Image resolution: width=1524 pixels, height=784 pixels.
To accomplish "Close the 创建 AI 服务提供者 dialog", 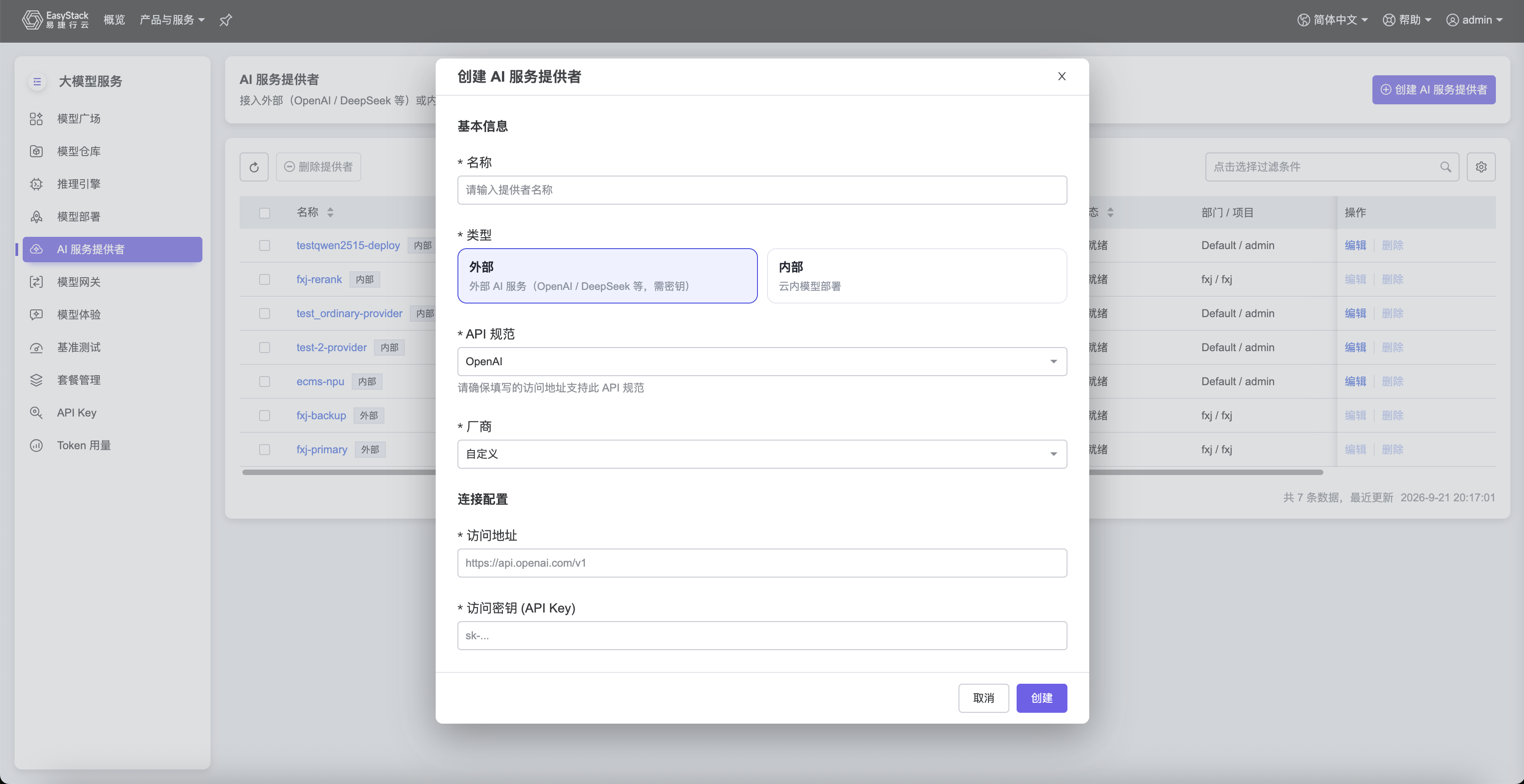I will click(1062, 76).
